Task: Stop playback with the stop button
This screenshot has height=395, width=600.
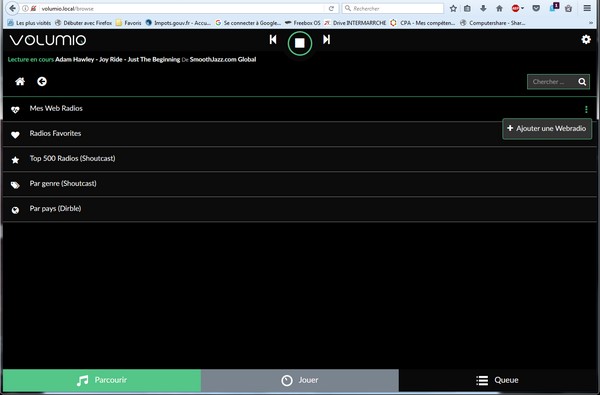Action: pos(300,43)
